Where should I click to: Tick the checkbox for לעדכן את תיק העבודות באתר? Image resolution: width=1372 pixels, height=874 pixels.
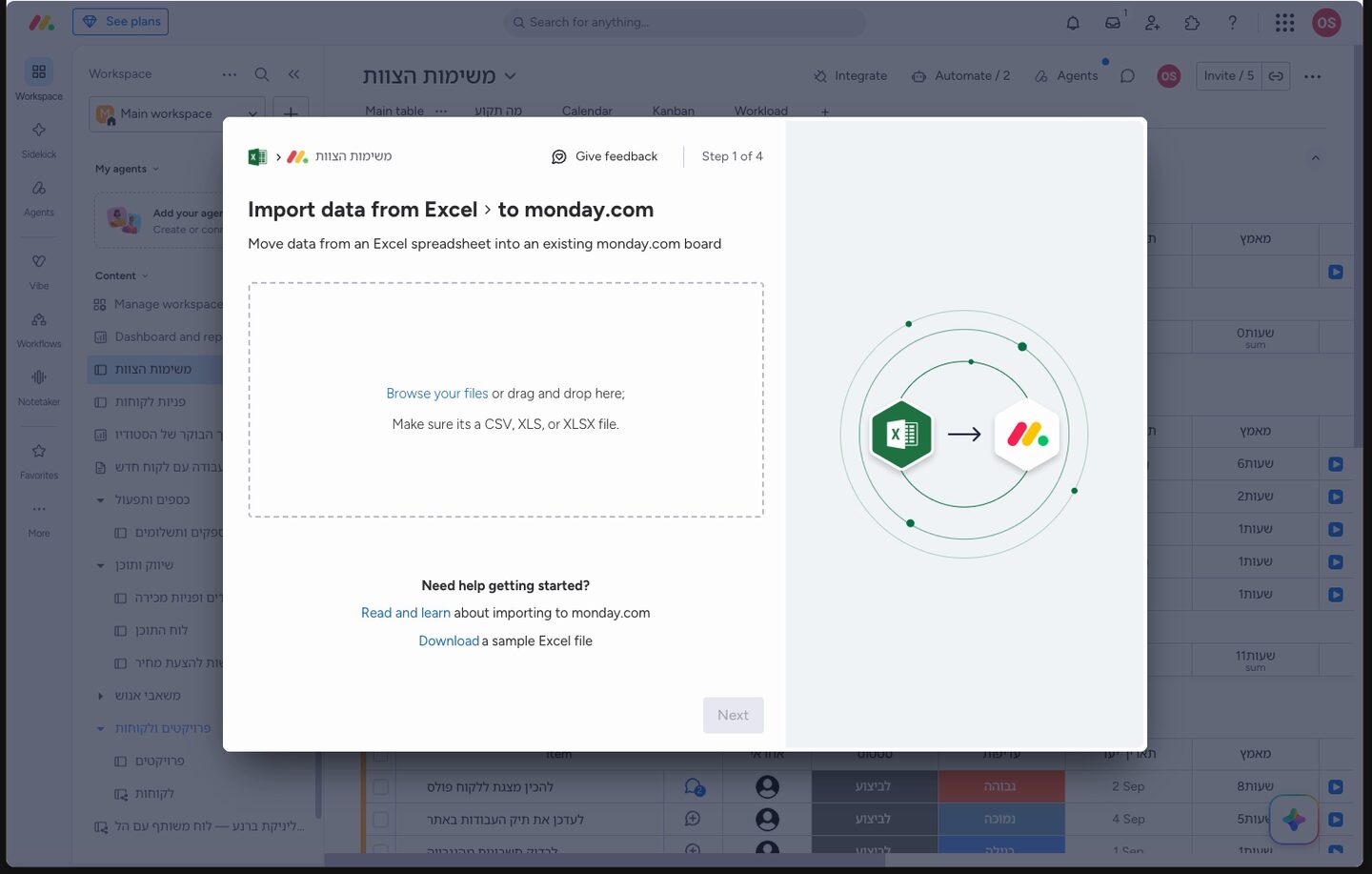click(381, 820)
